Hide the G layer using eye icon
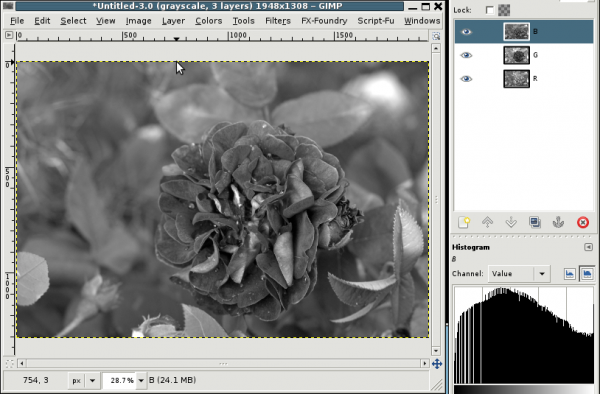 click(466, 55)
